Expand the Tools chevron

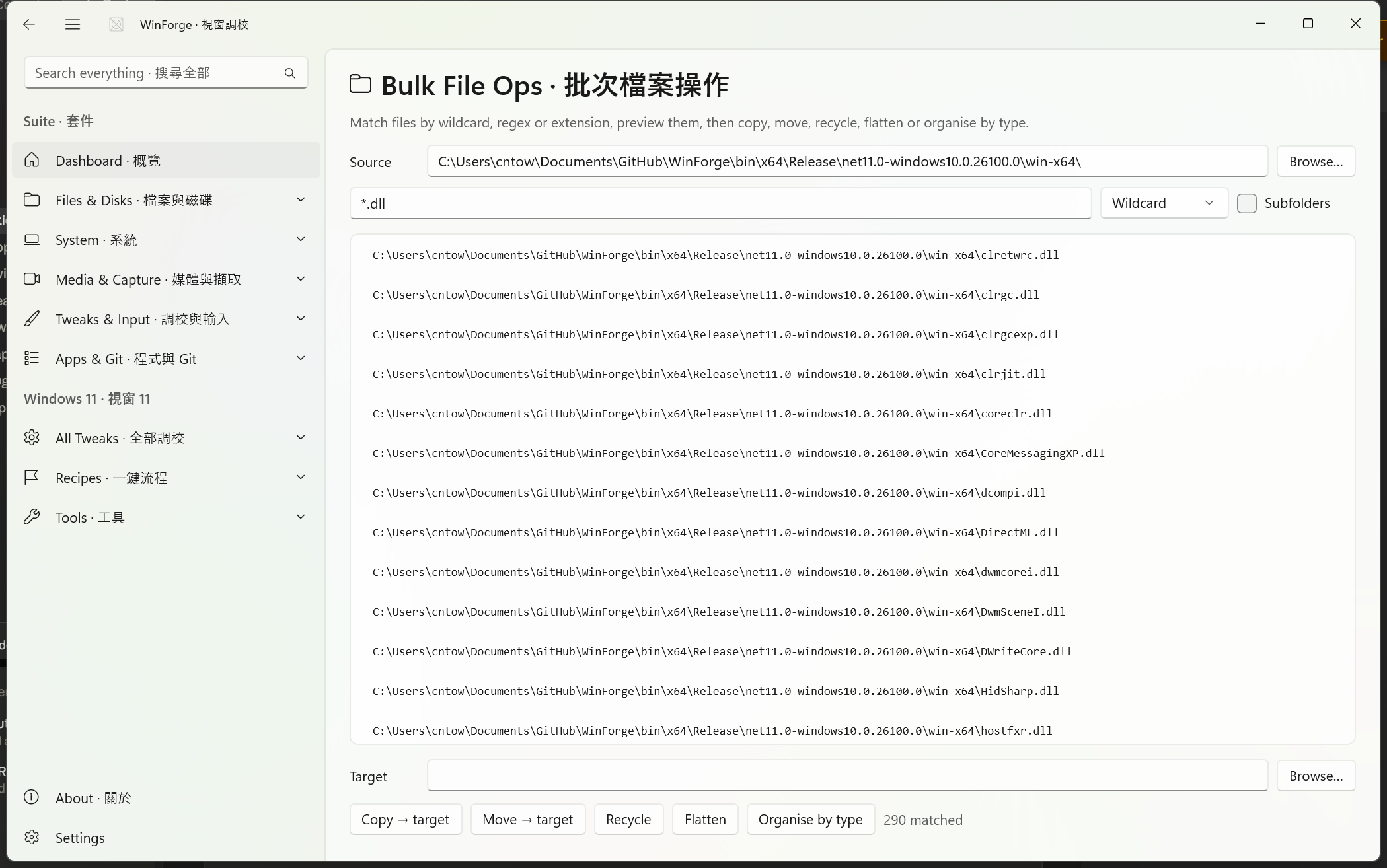click(x=301, y=517)
